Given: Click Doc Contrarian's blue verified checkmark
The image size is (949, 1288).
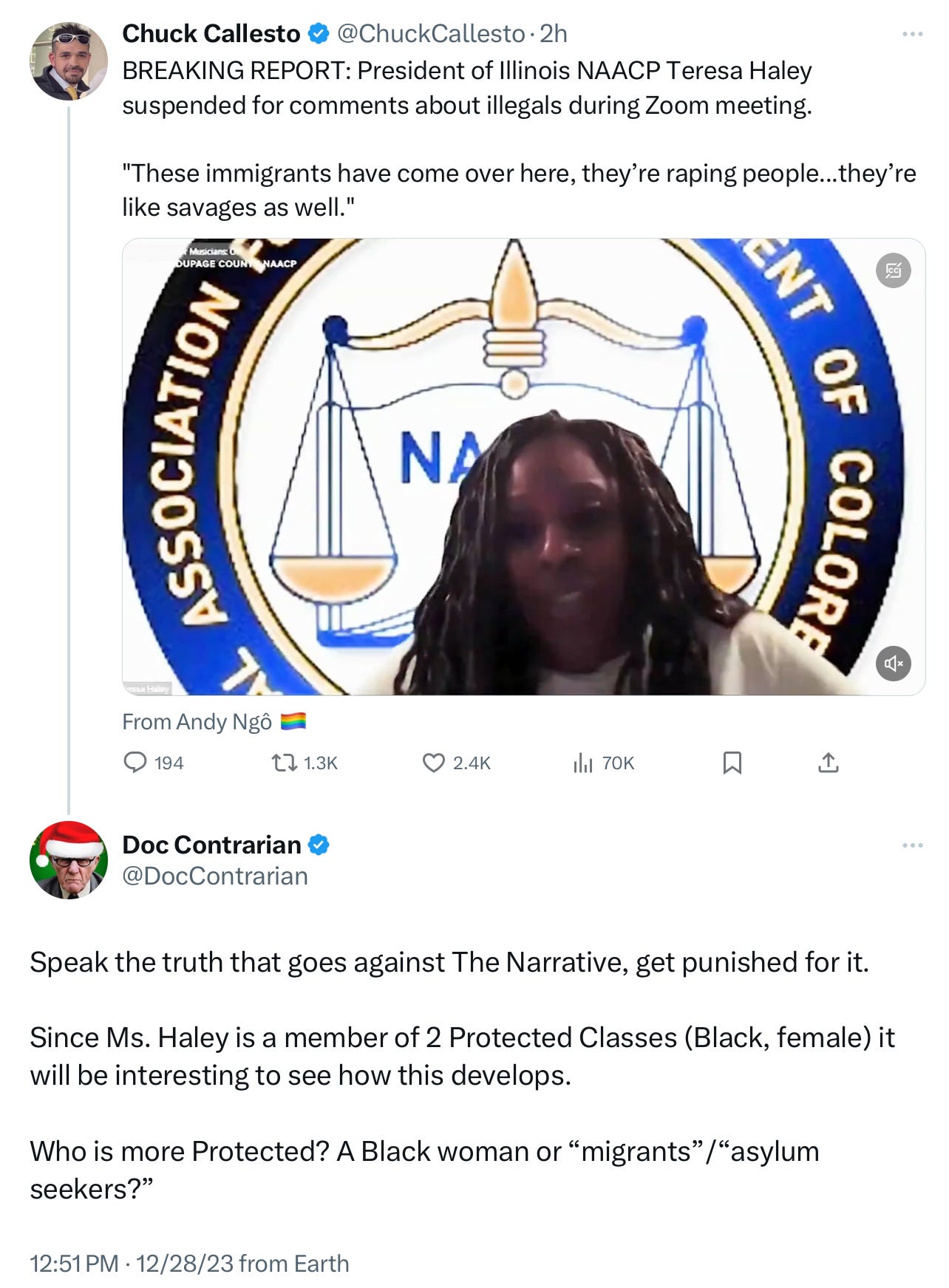Looking at the screenshot, I should point(319,845).
